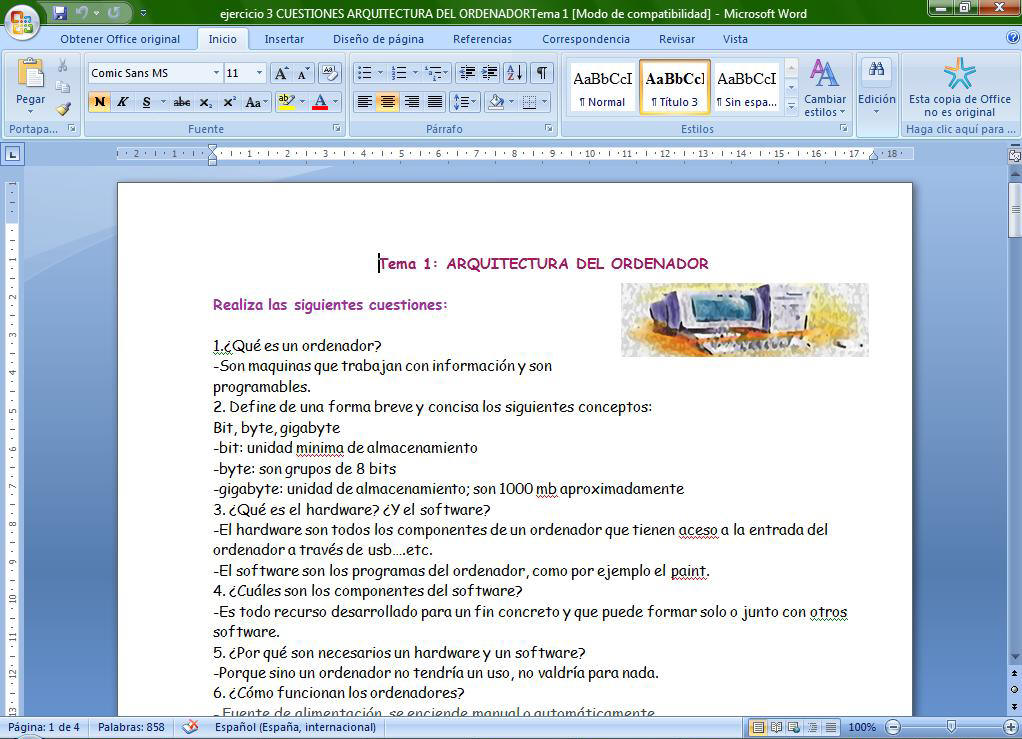
Task: Open the Referencias tab
Action: click(x=482, y=39)
